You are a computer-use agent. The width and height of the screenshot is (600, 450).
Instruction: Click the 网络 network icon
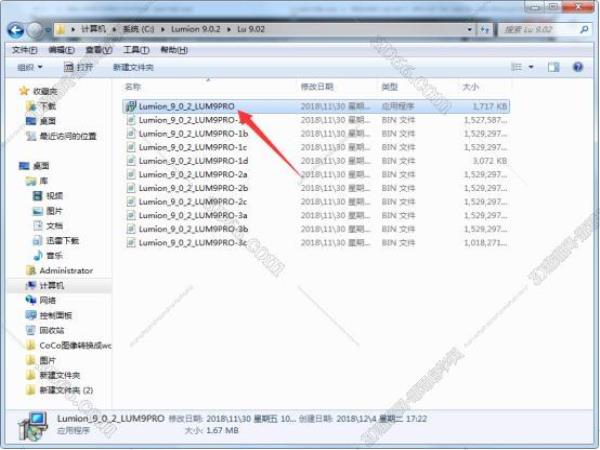tap(31, 300)
